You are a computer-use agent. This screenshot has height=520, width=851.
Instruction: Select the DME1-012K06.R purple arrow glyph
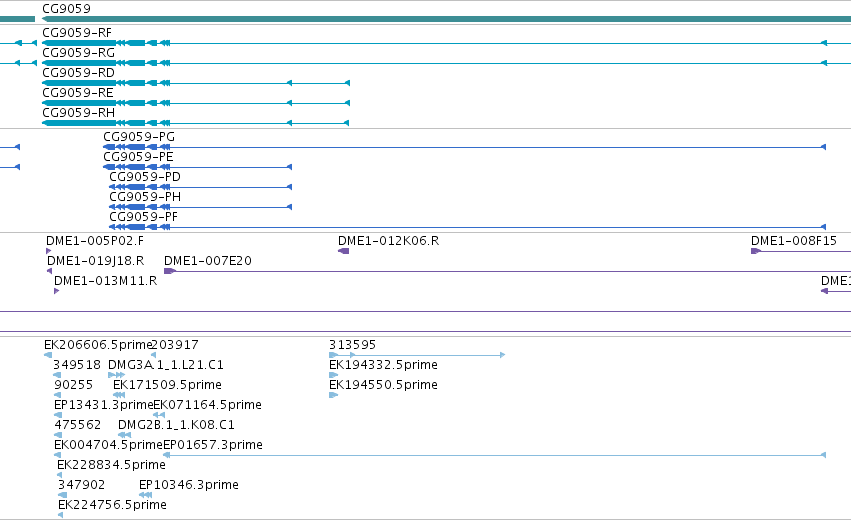click(x=344, y=251)
